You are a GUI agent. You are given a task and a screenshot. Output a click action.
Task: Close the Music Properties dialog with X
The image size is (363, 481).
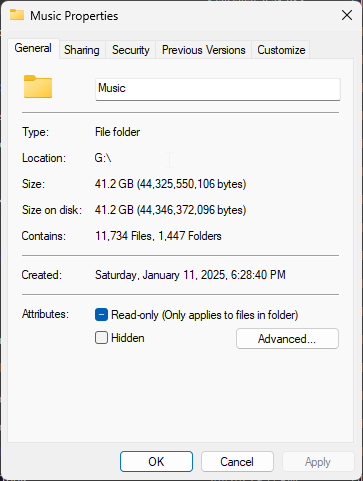[347, 15]
